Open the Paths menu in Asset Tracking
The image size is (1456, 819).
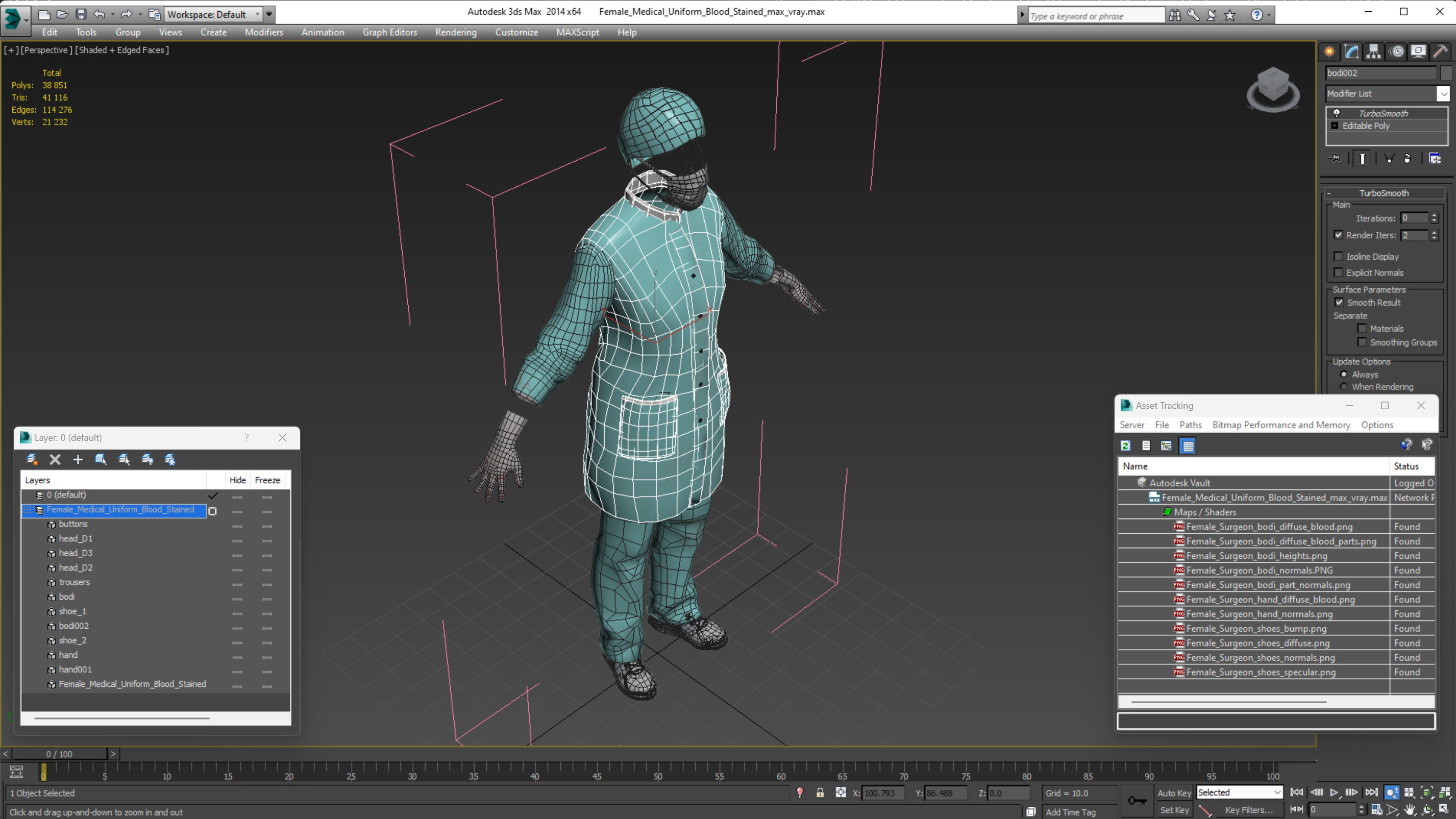(x=1190, y=425)
